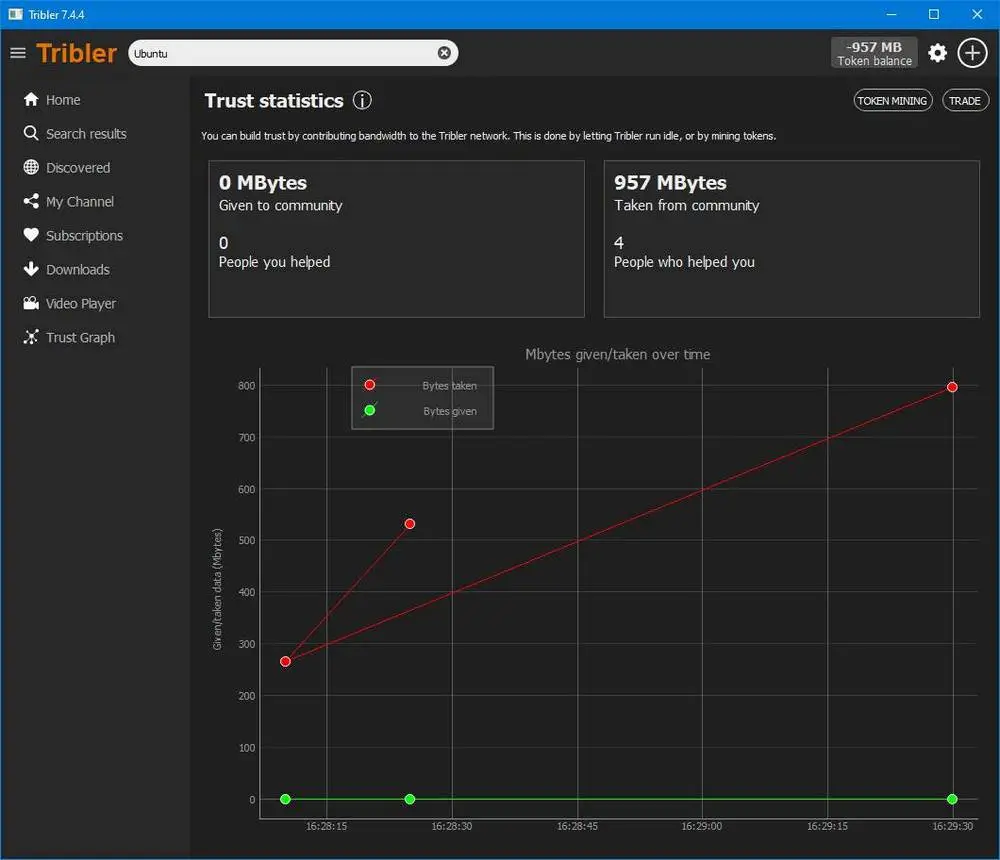Click the My Channel share icon
This screenshot has height=860, width=1000.
click(31, 201)
